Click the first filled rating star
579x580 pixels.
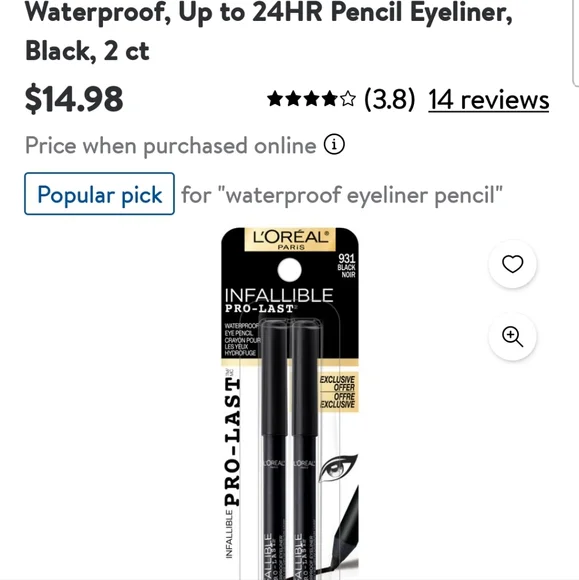pyautogui.click(x=275, y=99)
